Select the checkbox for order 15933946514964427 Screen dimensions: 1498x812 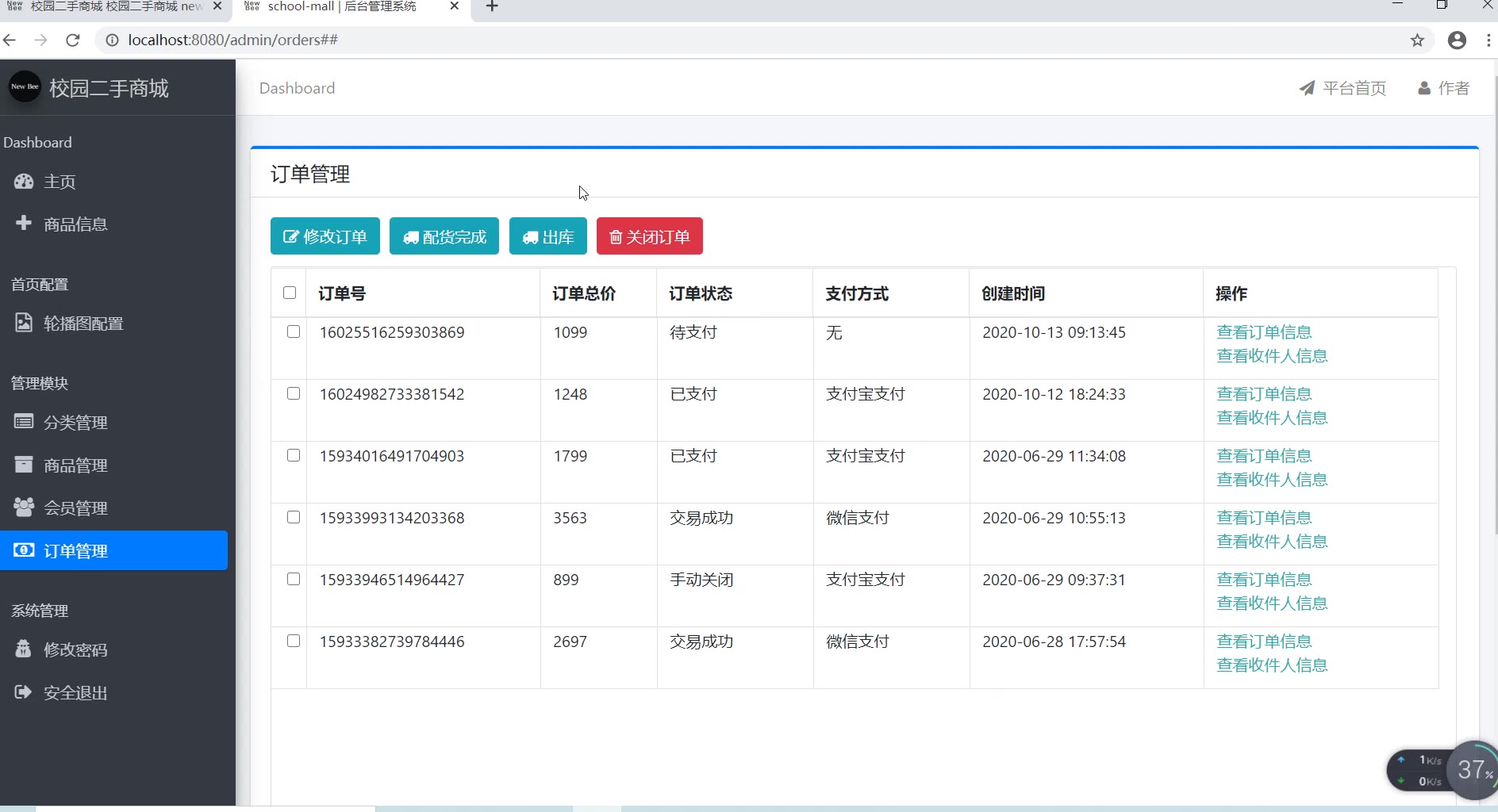pos(294,579)
